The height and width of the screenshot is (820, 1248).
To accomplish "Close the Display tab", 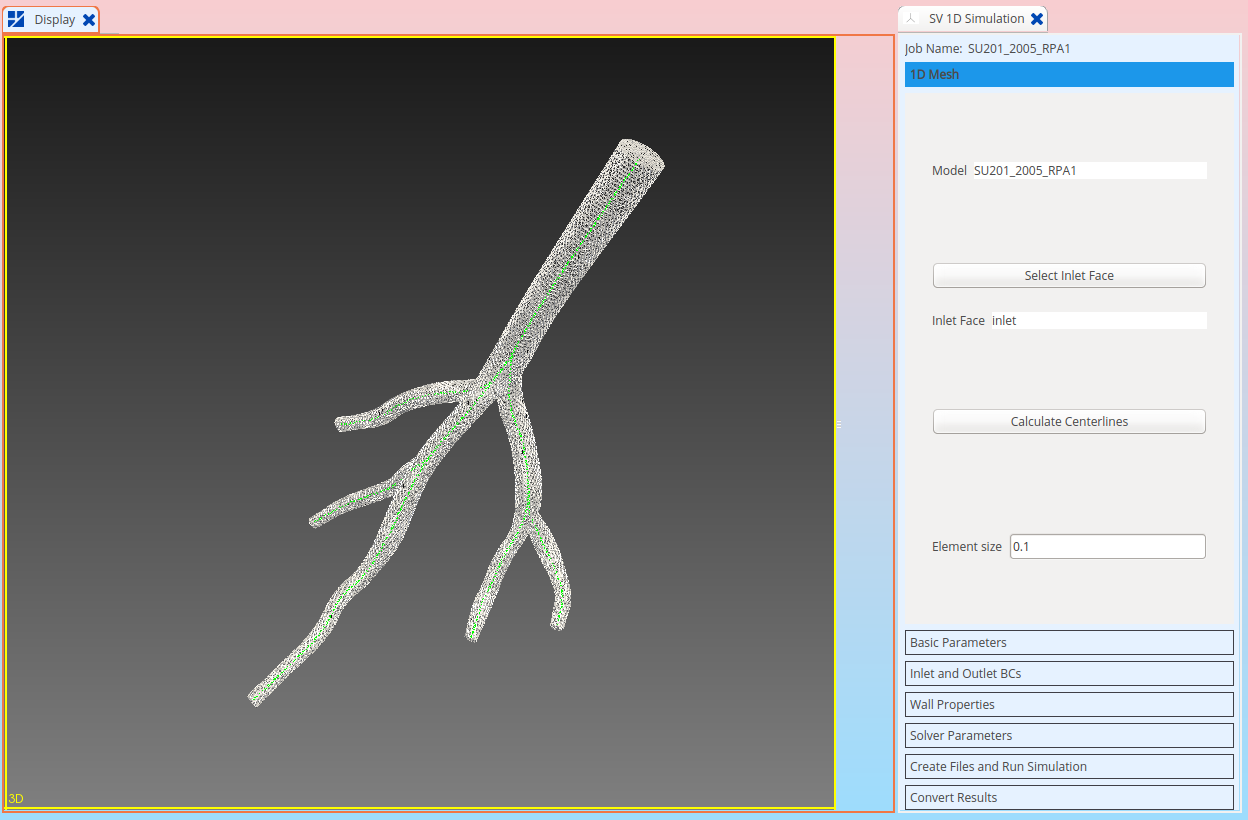I will (88, 18).
